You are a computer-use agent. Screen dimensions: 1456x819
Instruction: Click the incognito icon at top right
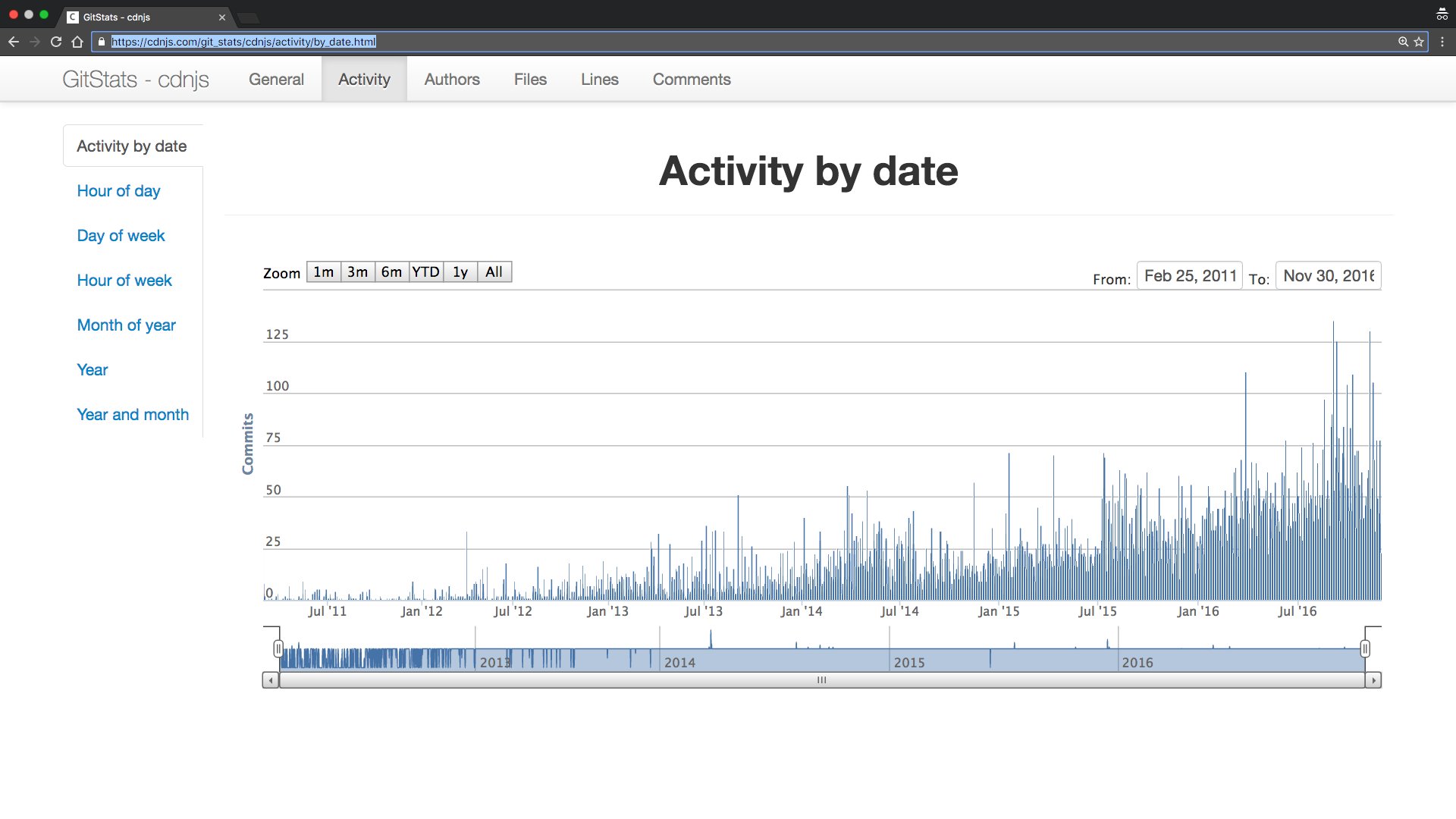tap(1442, 14)
